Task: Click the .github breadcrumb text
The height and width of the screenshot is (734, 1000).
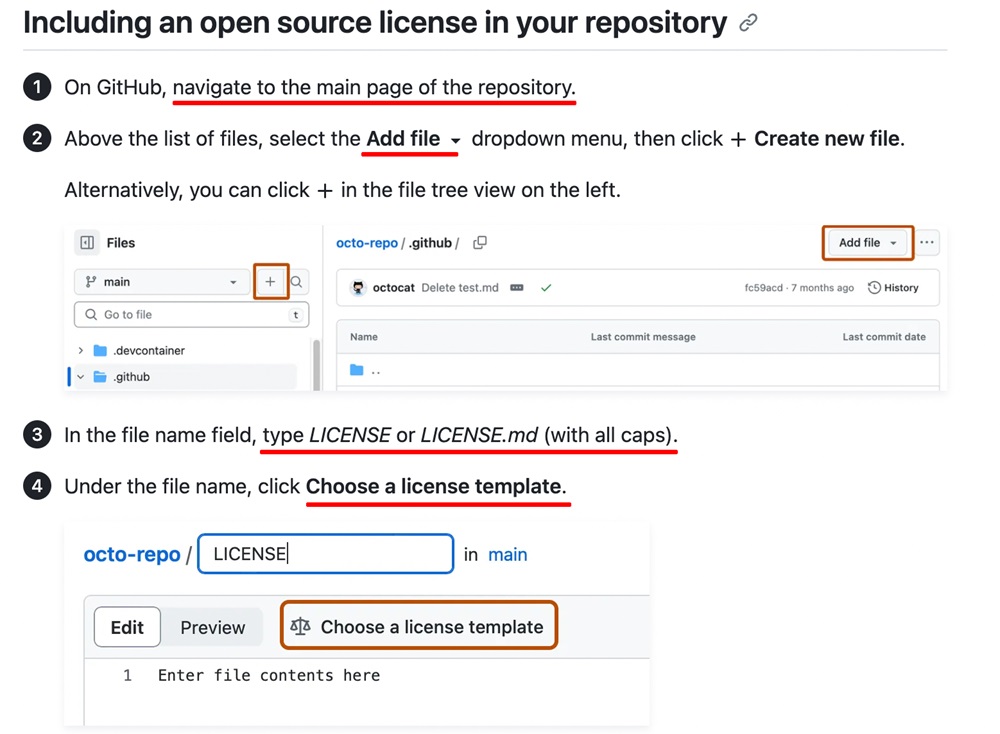Action: [430, 243]
